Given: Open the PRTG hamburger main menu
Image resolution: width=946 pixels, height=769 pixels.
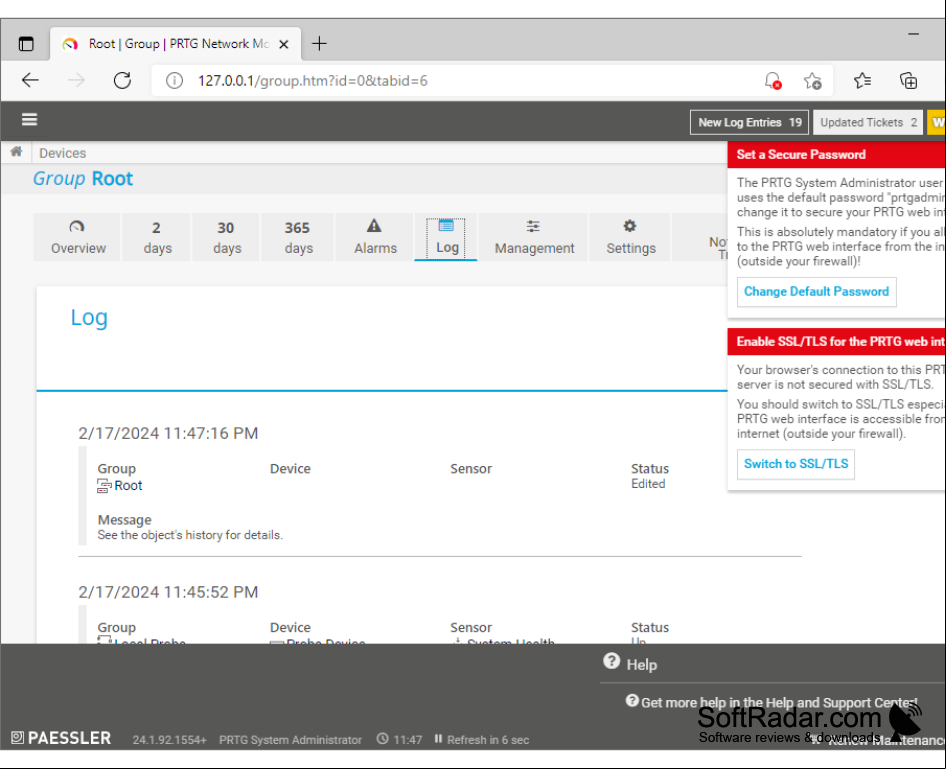Looking at the screenshot, I should tap(30, 120).
